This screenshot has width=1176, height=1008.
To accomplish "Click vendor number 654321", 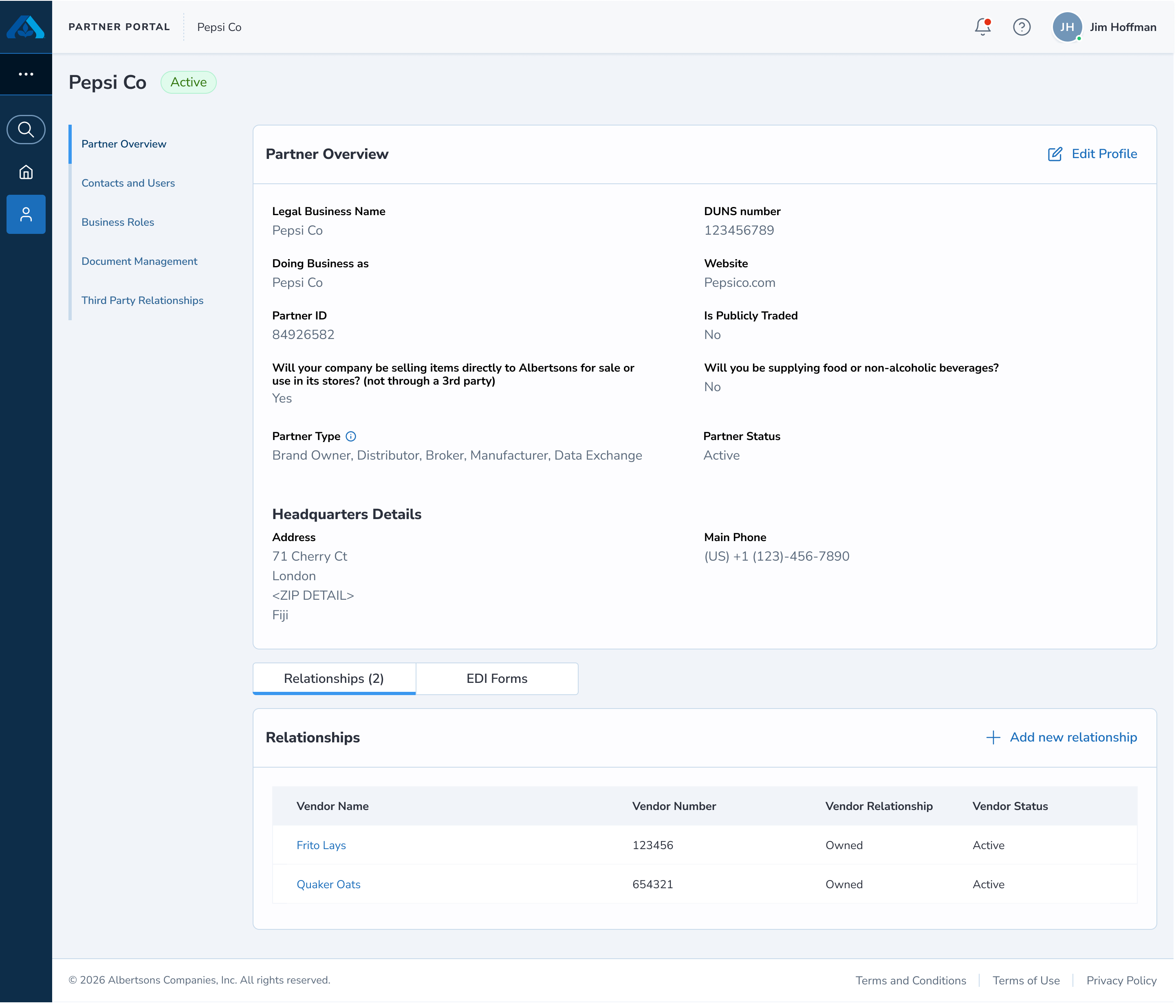I will (x=653, y=885).
